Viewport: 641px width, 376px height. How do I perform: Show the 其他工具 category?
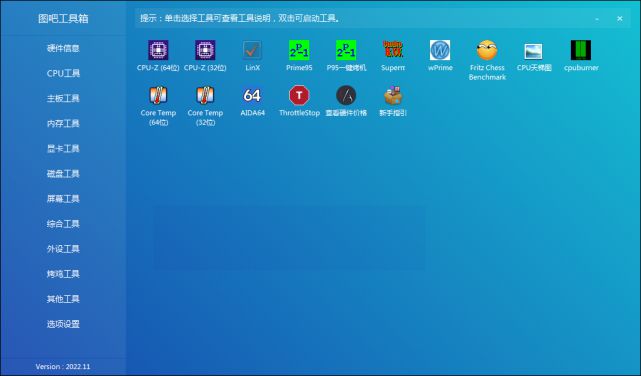63,299
